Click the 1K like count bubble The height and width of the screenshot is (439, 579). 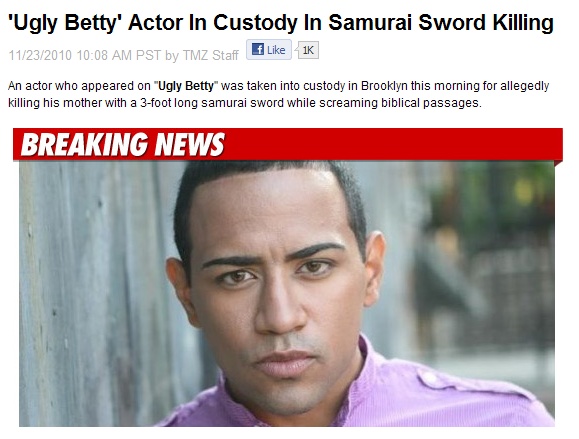[x=308, y=50]
